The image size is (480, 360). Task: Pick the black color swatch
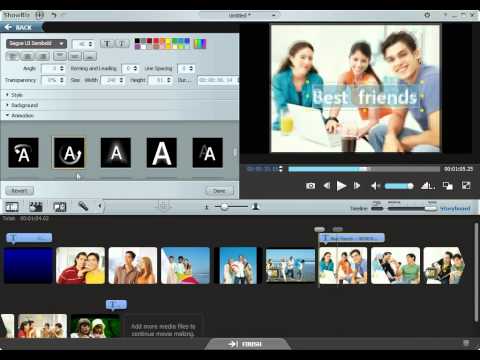(x=137, y=41)
